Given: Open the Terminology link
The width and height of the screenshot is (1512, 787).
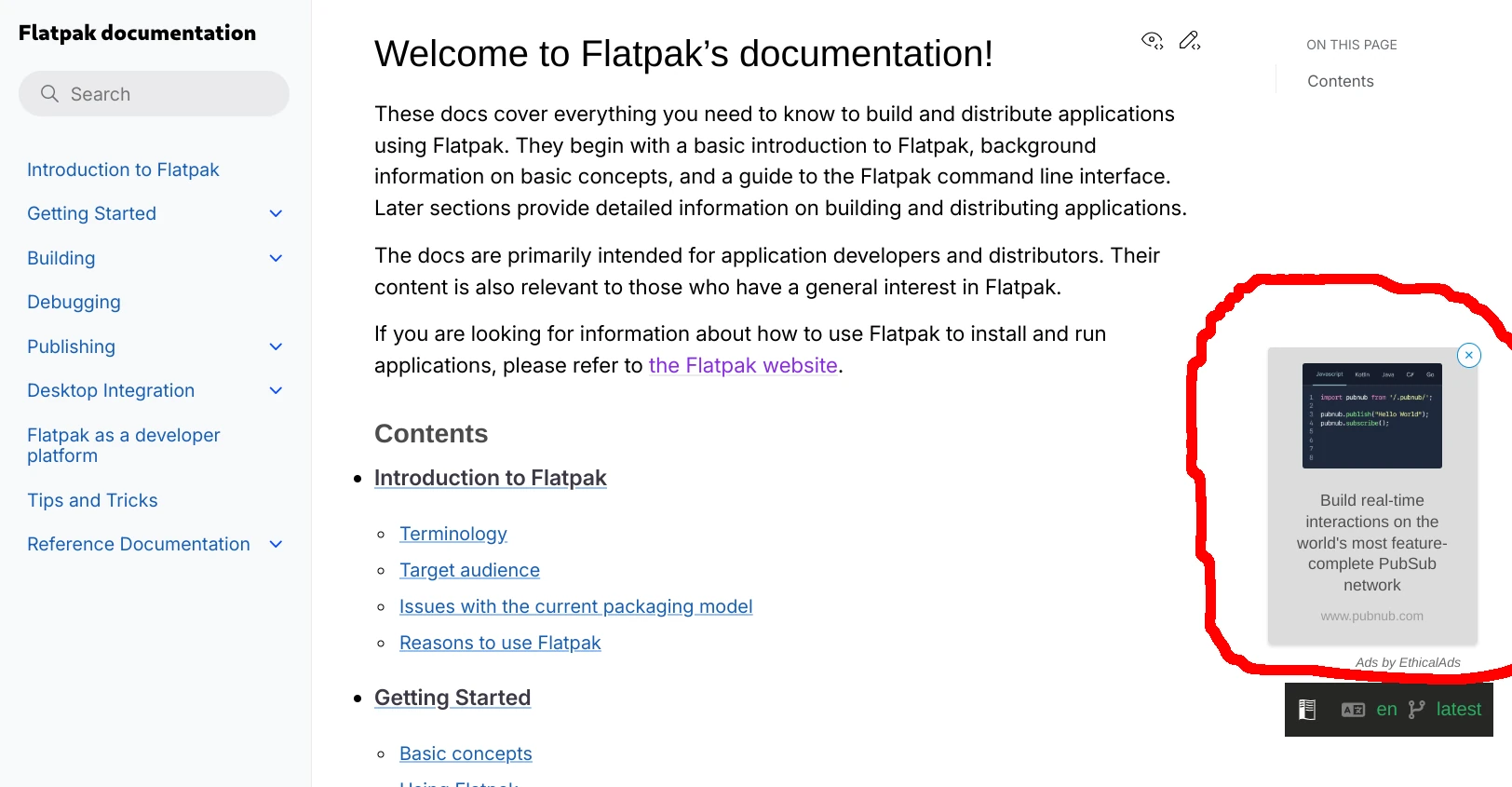Looking at the screenshot, I should point(453,534).
